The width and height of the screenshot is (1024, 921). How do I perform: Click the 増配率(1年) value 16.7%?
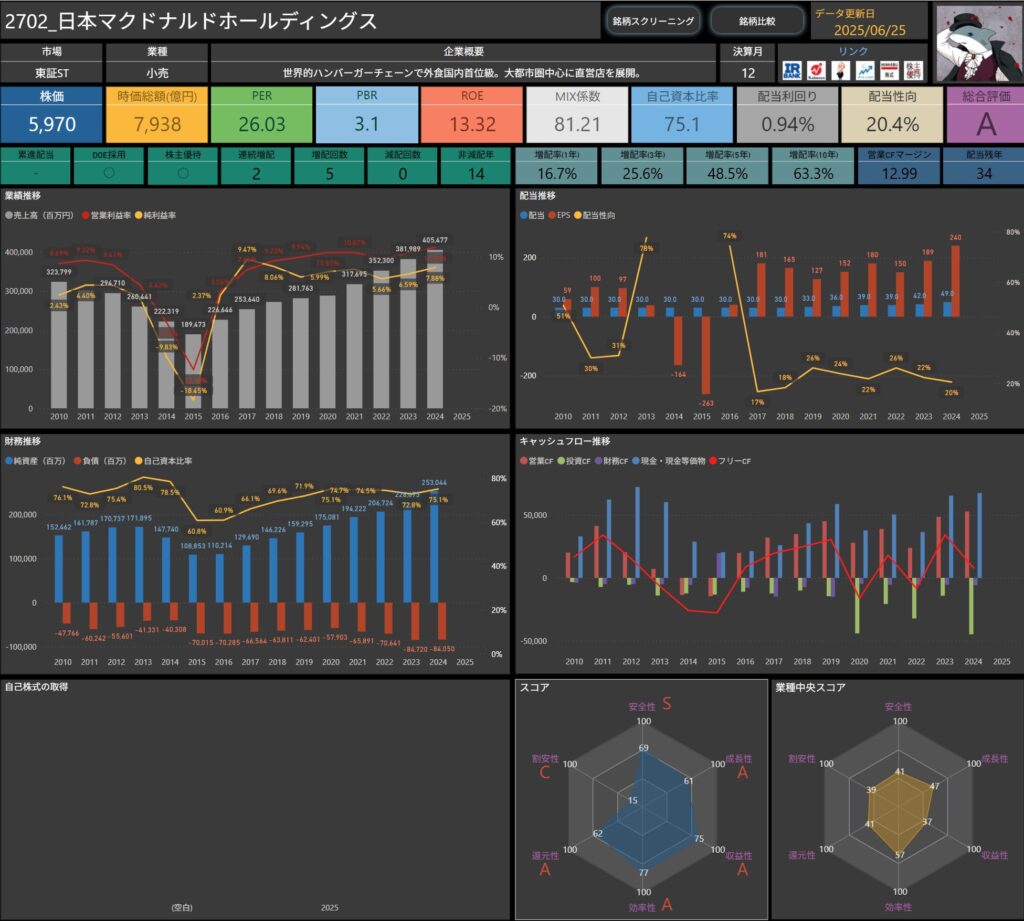coord(557,174)
